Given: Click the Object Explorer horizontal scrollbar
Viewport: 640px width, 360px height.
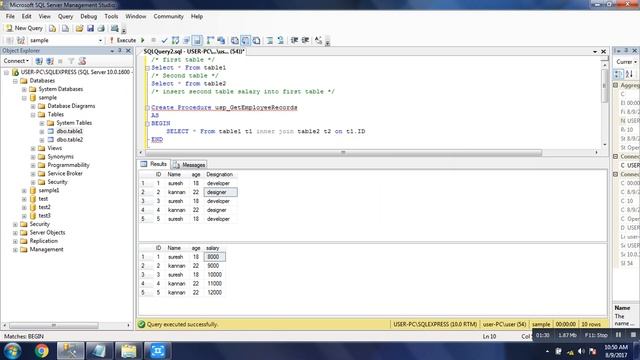Looking at the screenshot, I should (x=53, y=325).
